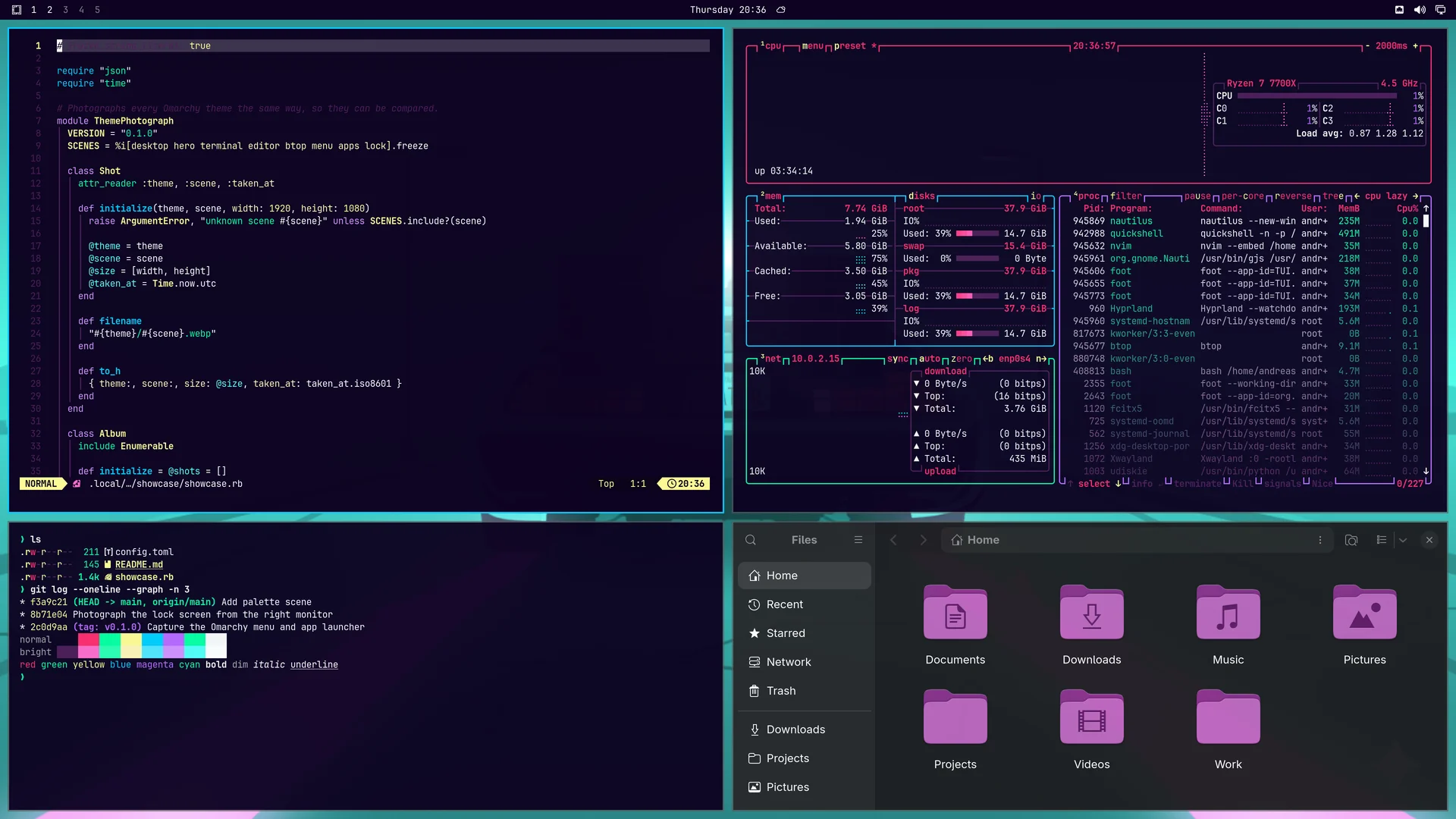Select the nvim process row in btop
This screenshot has height=819, width=1456.
[1244, 246]
